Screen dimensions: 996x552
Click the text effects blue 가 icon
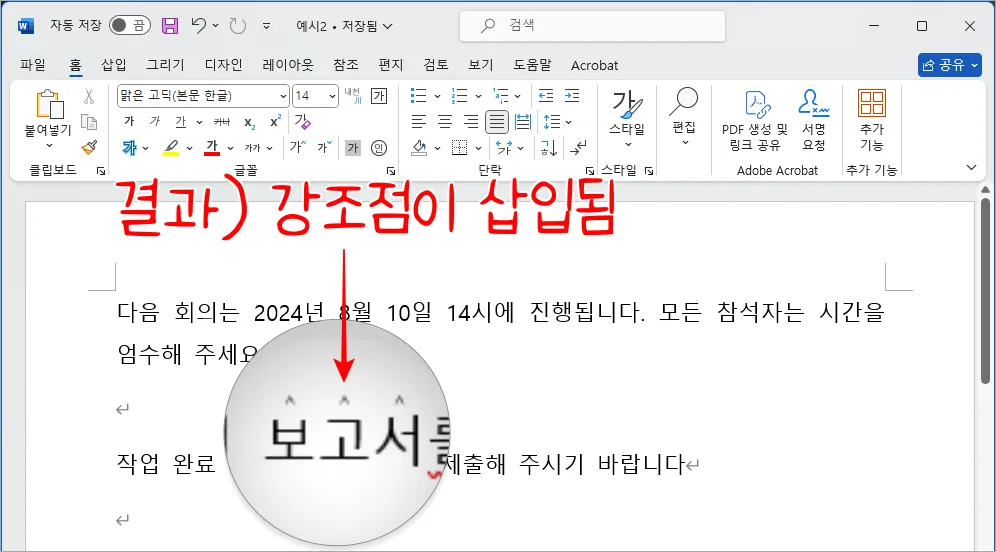pyautogui.click(x=130, y=148)
